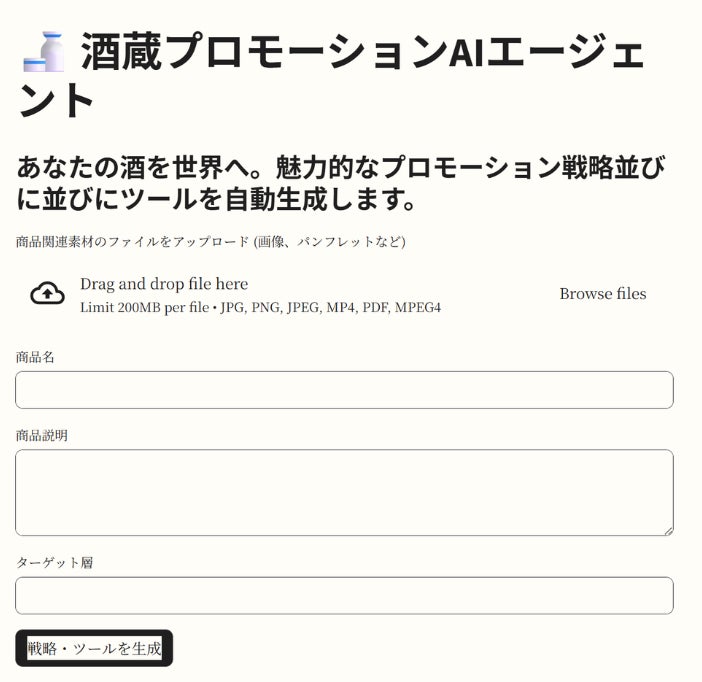Focus the ターゲット層 text input
The width and height of the screenshot is (702, 682).
(344, 596)
